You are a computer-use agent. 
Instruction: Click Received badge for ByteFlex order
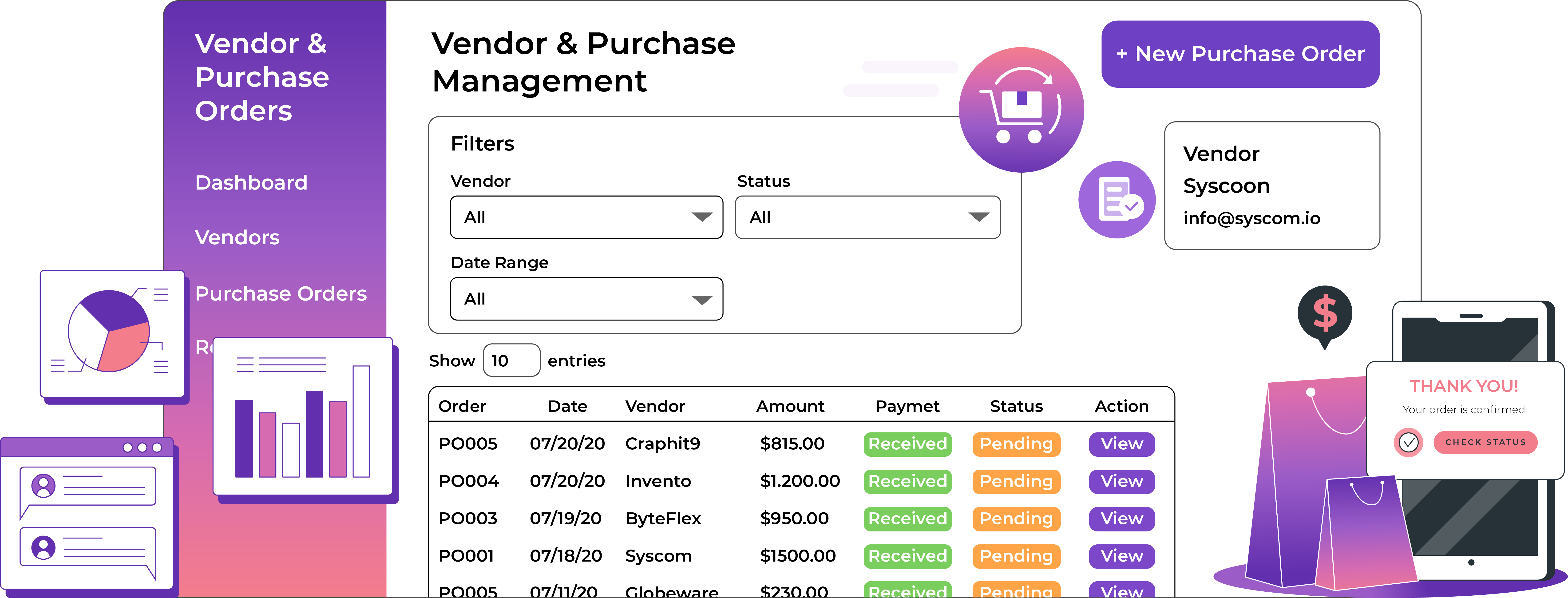[x=907, y=519]
